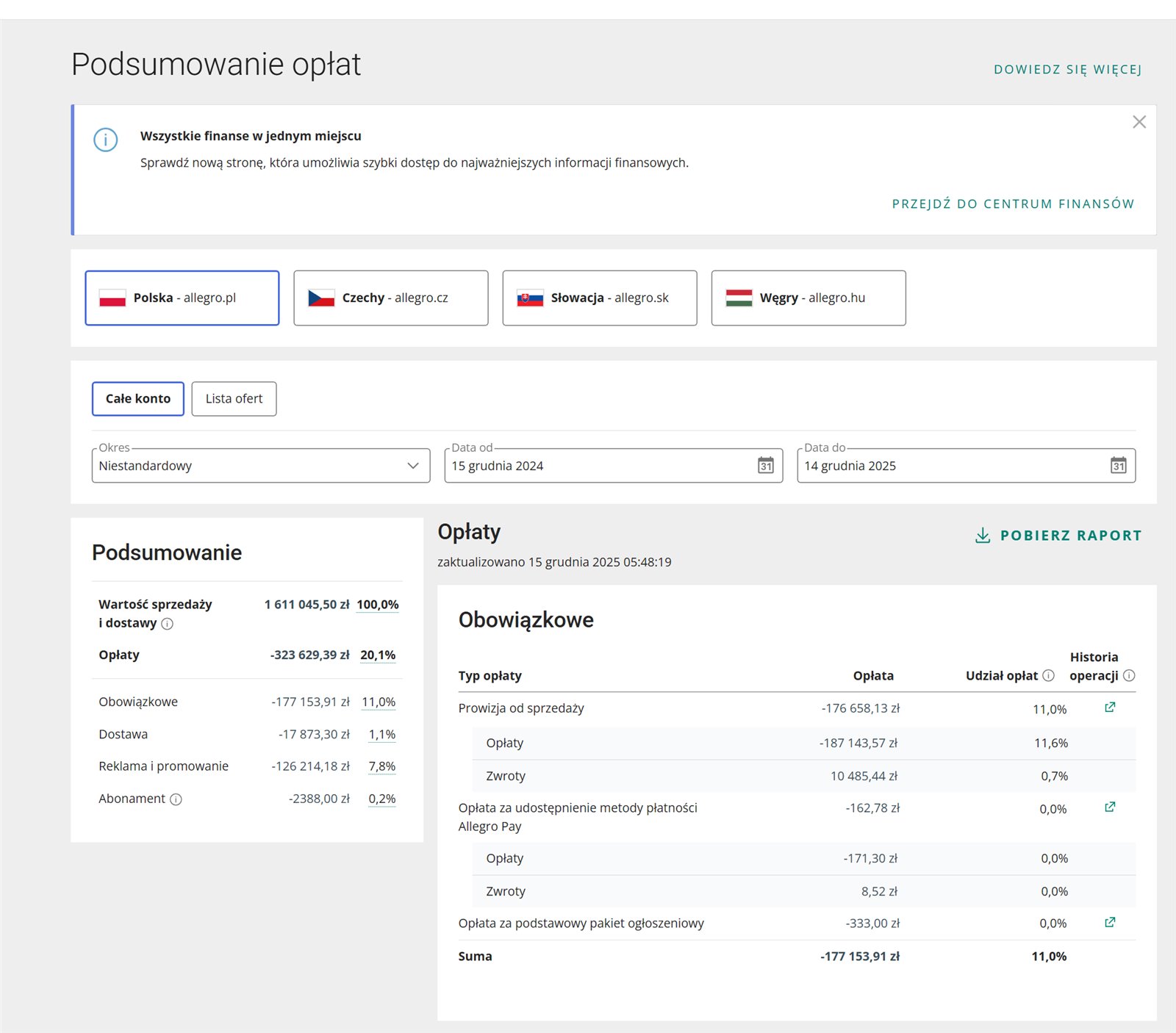Screen dimensions: 1176x1033
Task: Click info icon beside Historia operacji
Action: click(x=1129, y=676)
